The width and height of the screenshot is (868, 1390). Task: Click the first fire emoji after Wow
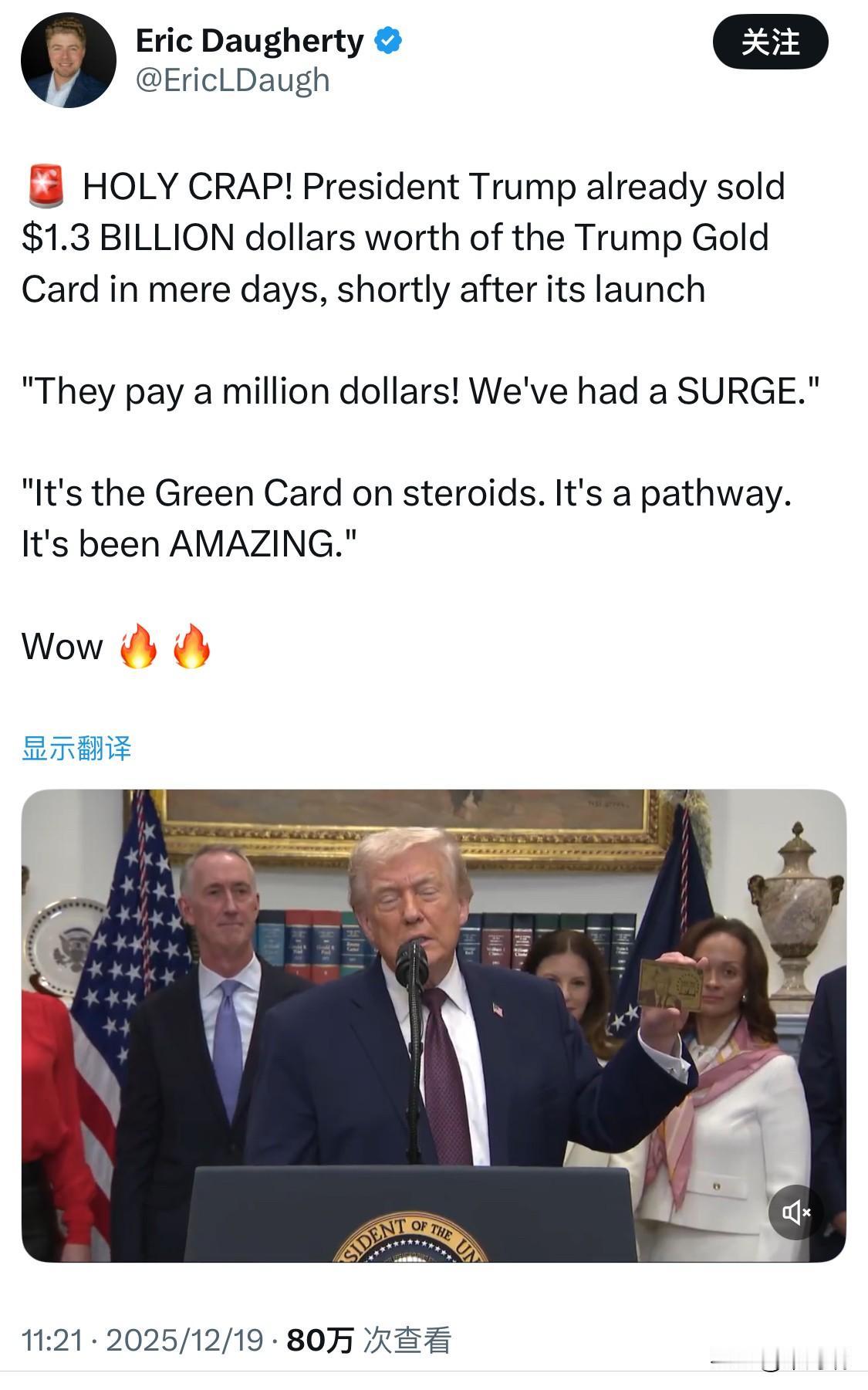[139, 646]
